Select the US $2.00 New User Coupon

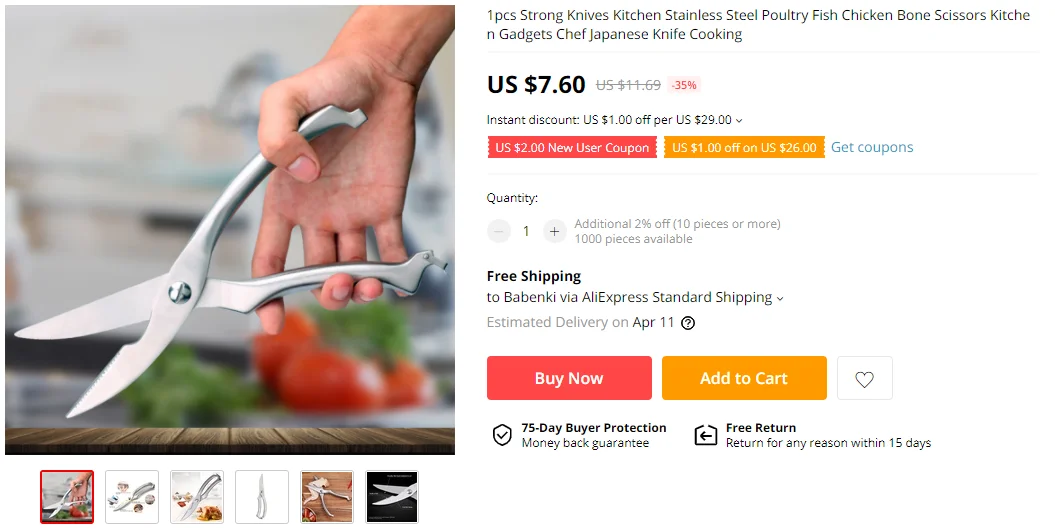coord(572,148)
